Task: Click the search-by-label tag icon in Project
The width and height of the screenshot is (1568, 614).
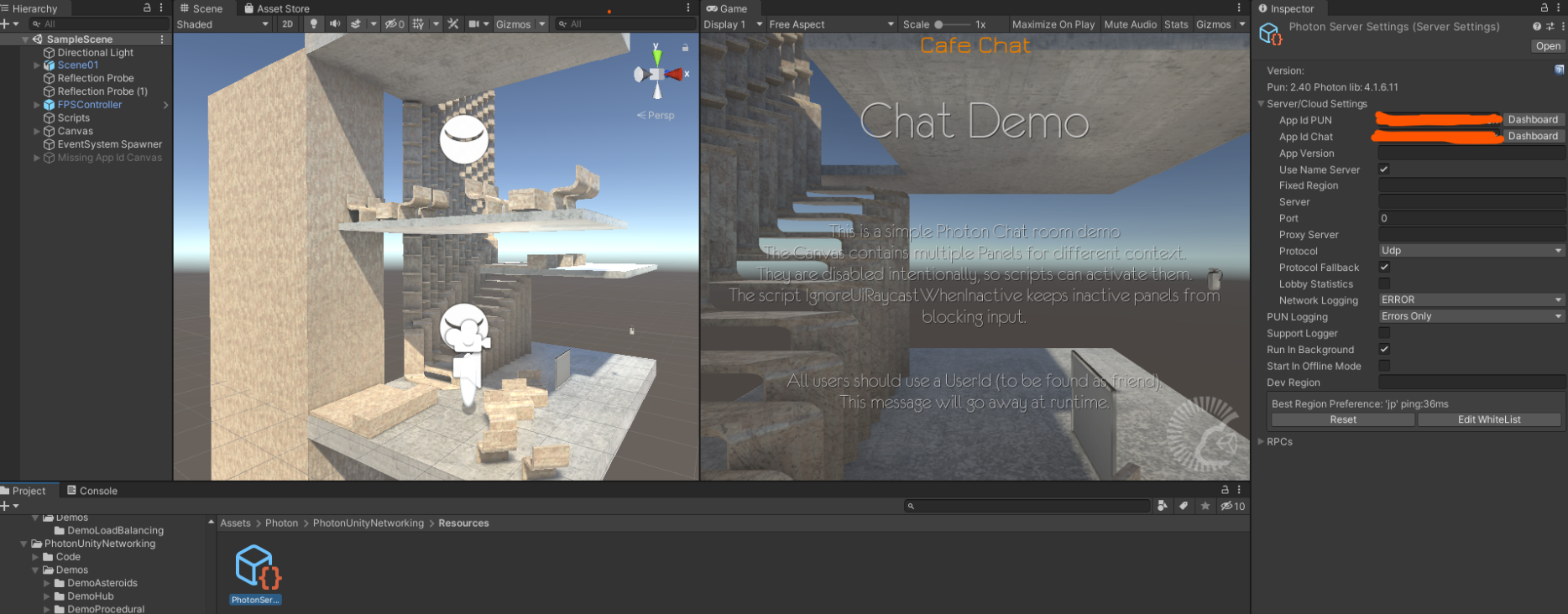Action: (1184, 506)
